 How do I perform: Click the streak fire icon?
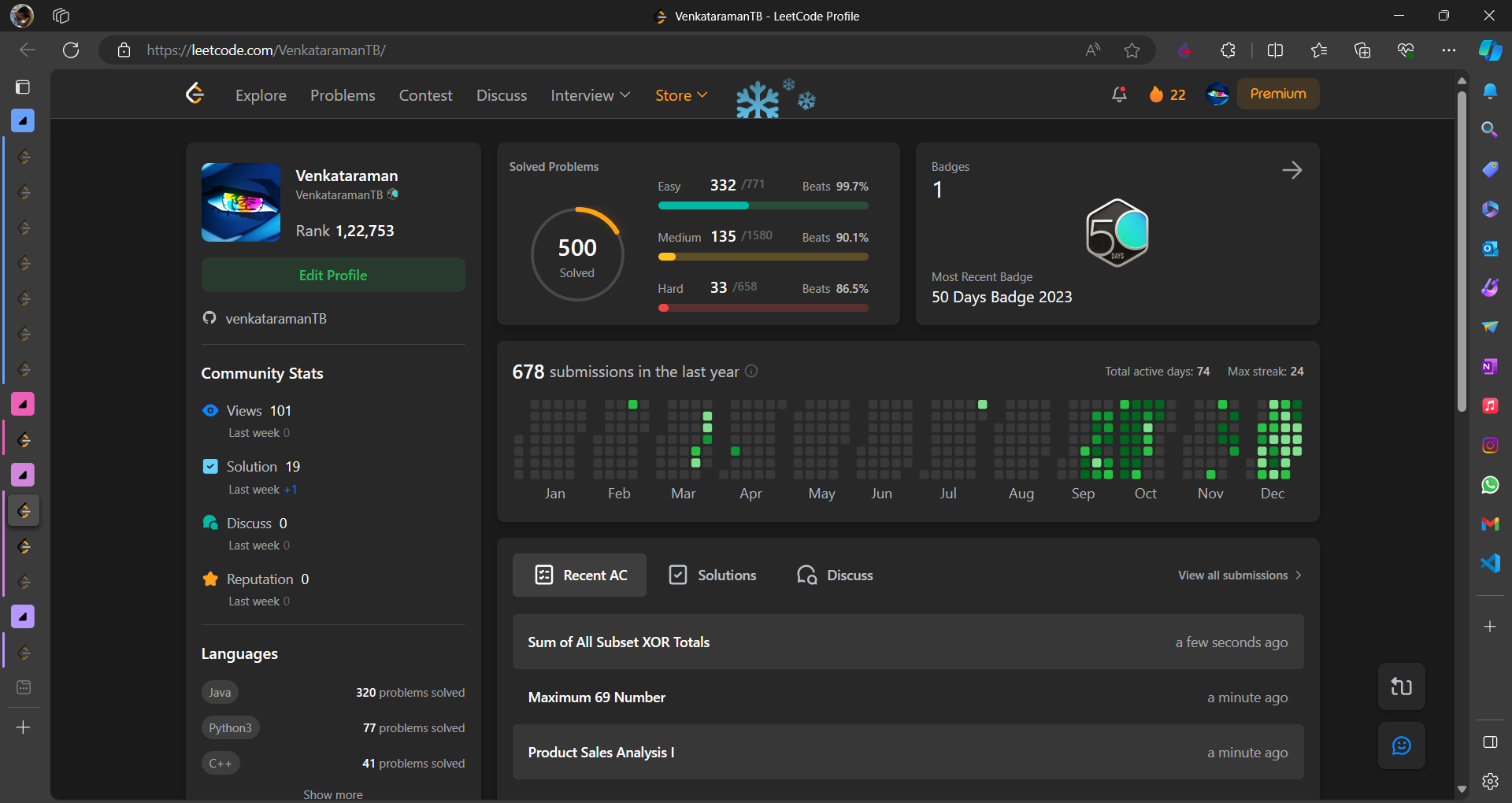(x=1156, y=94)
